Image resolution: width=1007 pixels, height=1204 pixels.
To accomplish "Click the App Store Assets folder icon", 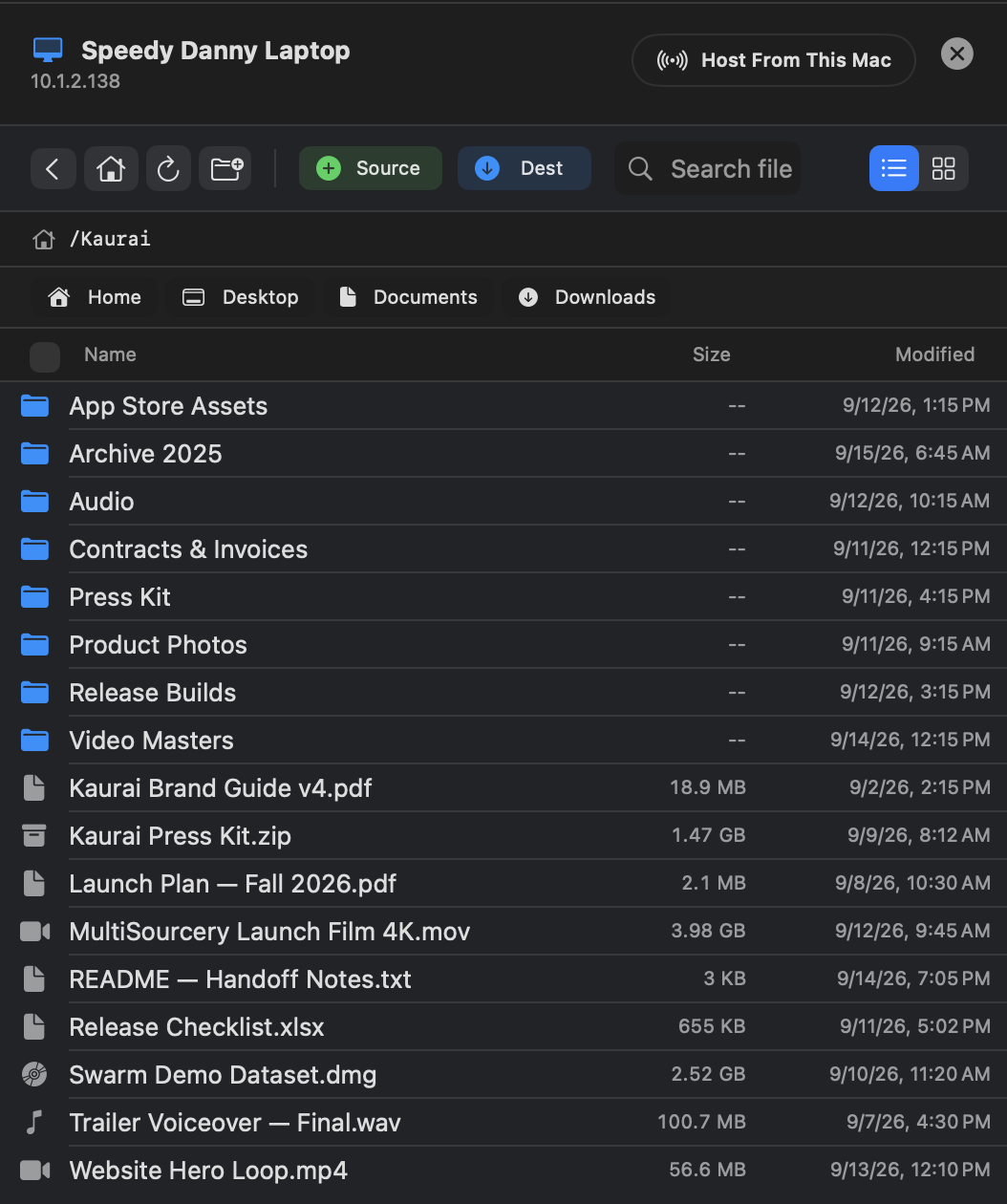I will point(35,406).
